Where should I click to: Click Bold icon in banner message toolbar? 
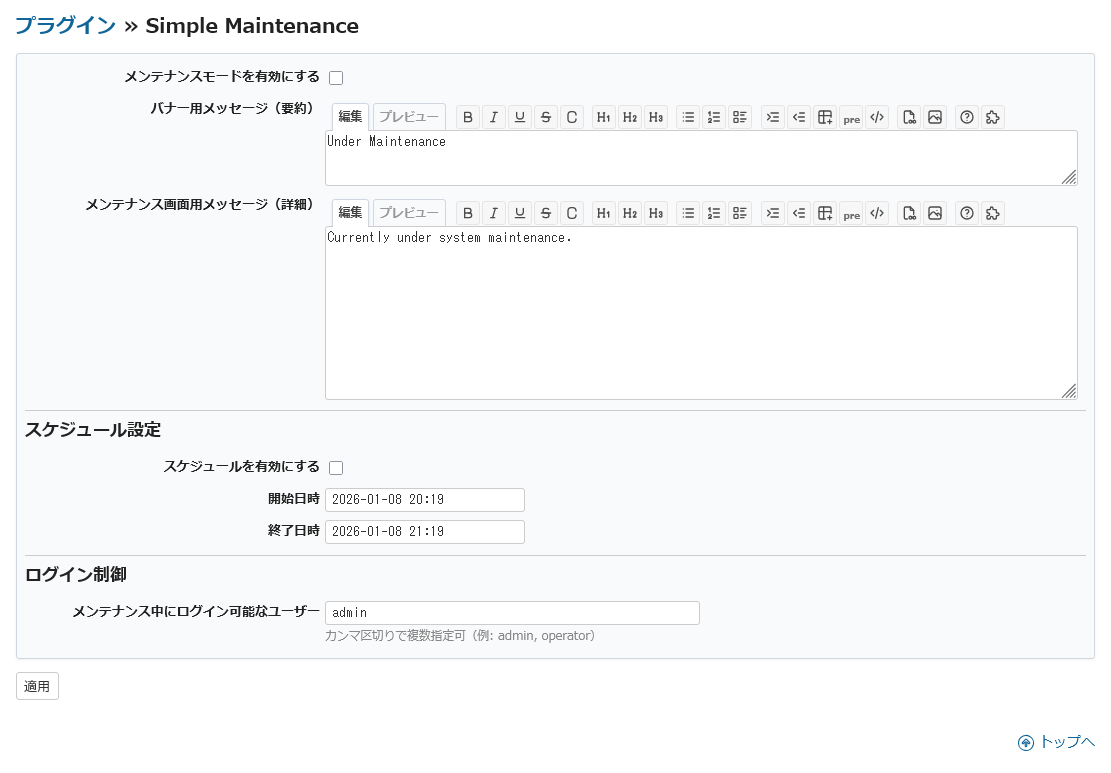[x=468, y=117]
